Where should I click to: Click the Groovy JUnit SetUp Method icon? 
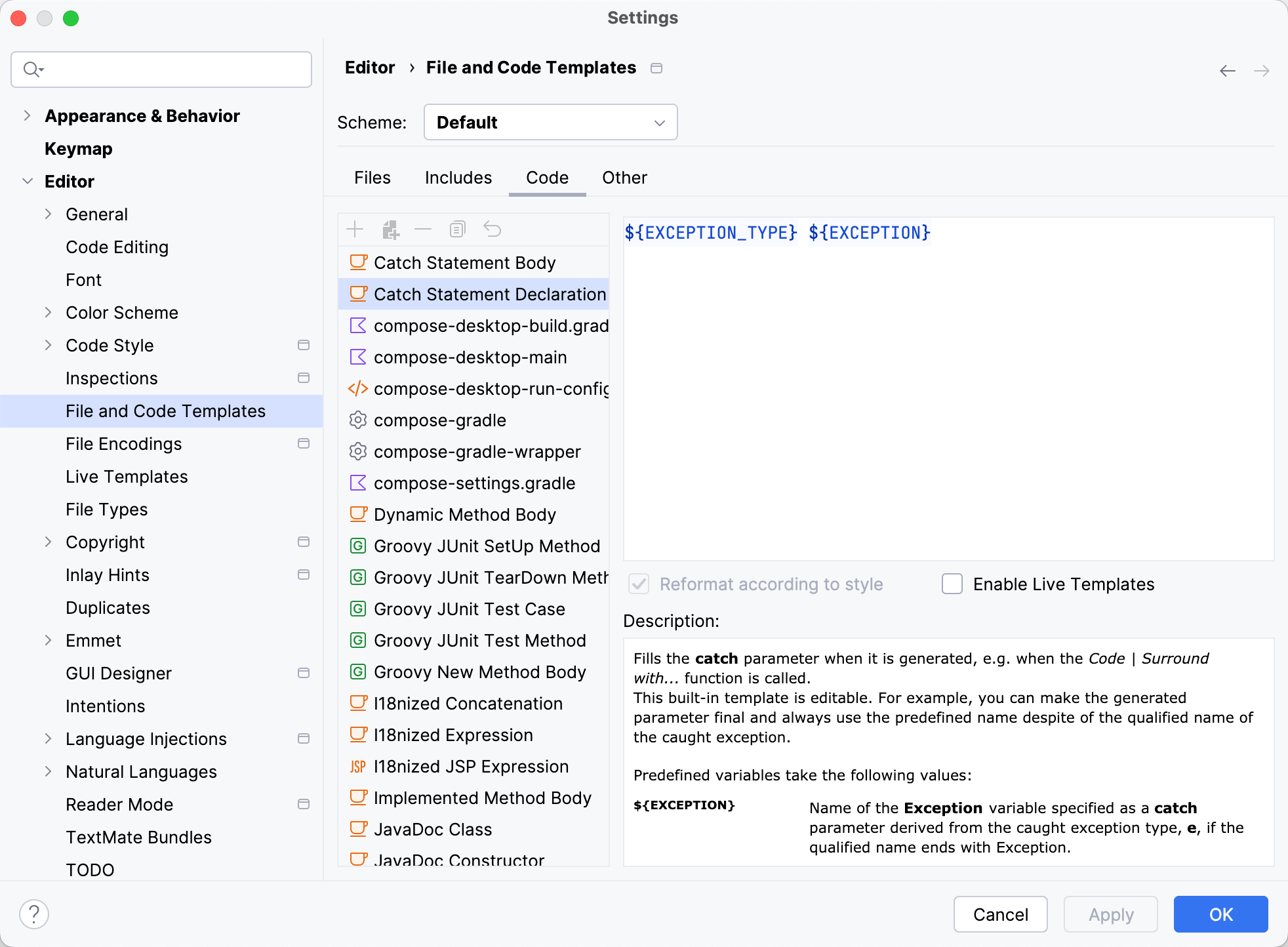pos(357,546)
